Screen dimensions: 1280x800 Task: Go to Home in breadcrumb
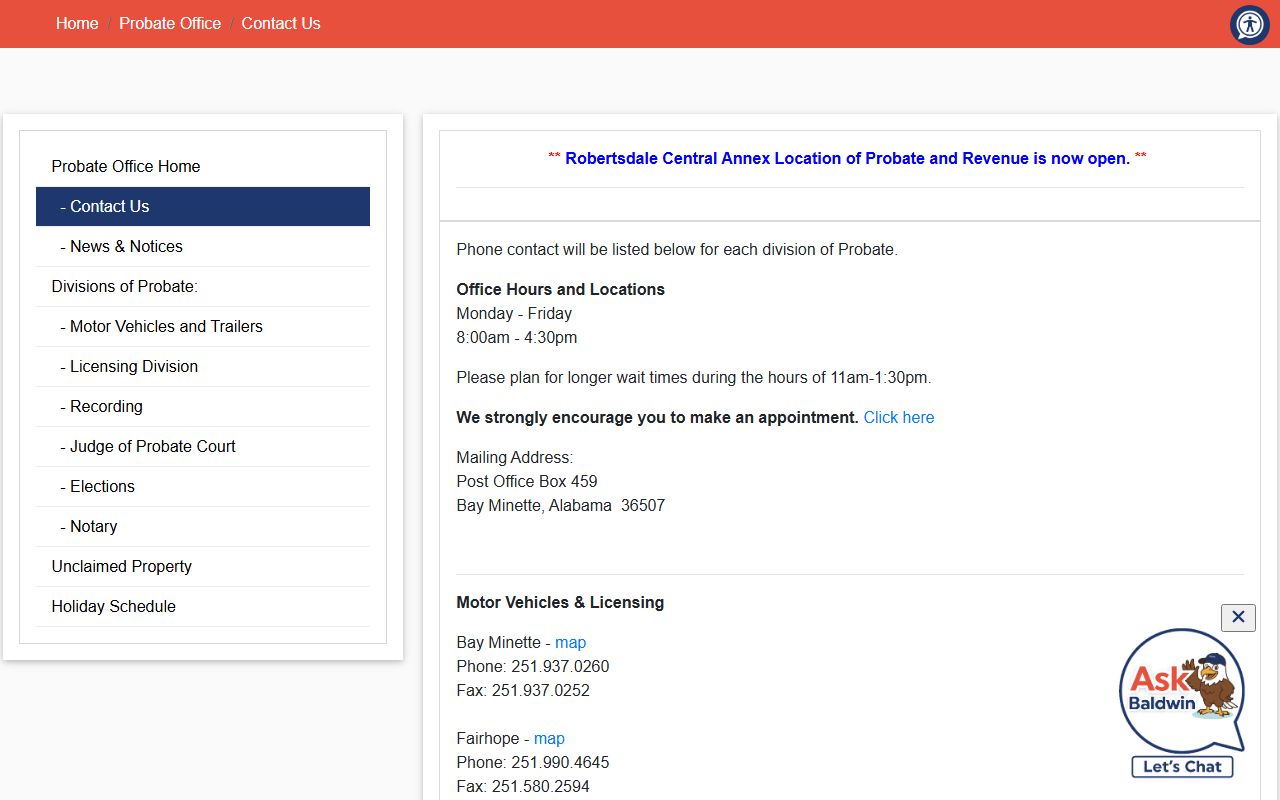pos(77,23)
